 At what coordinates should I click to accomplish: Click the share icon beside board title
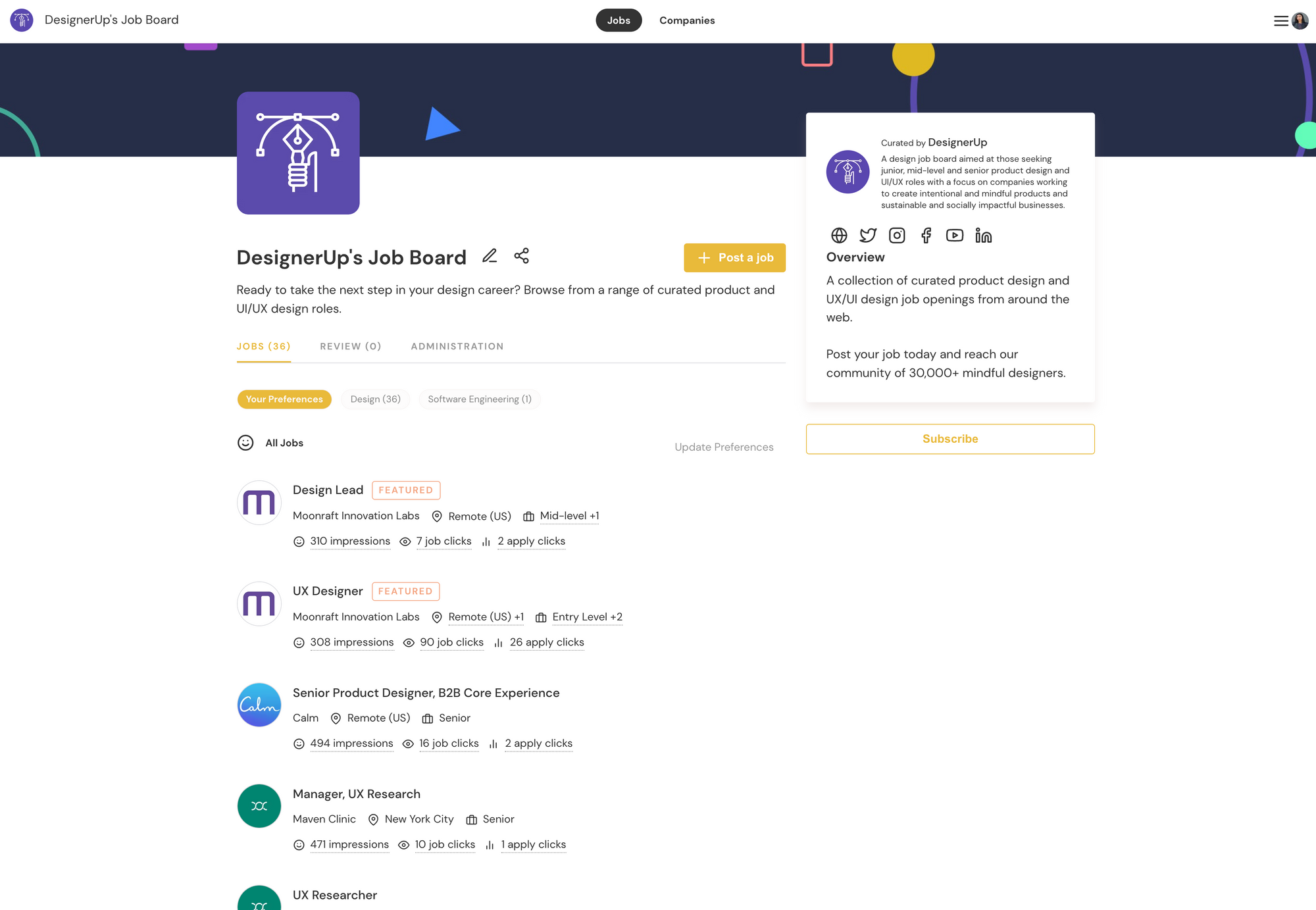coord(522,256)
